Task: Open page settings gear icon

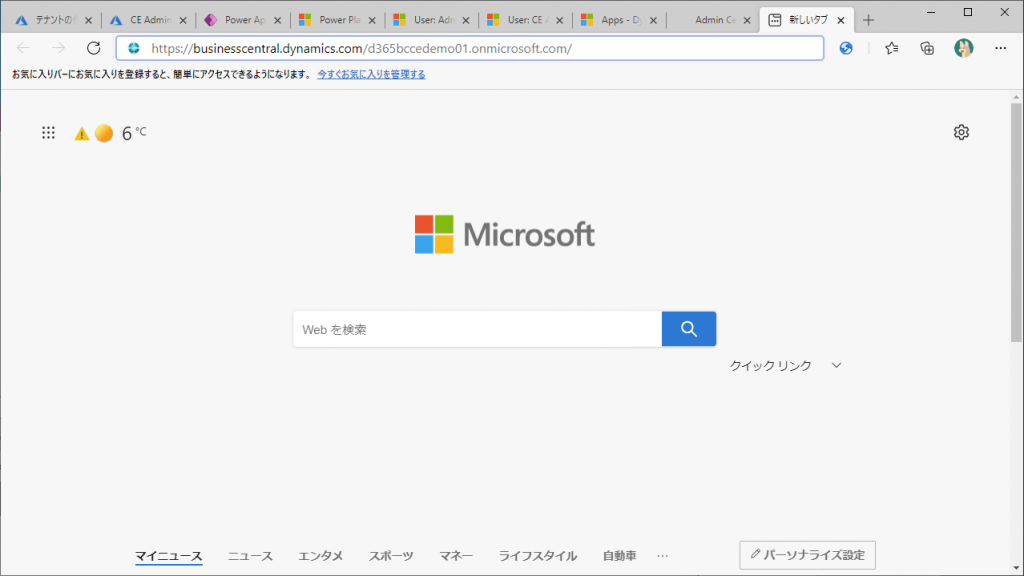Action: pos(961,132)
